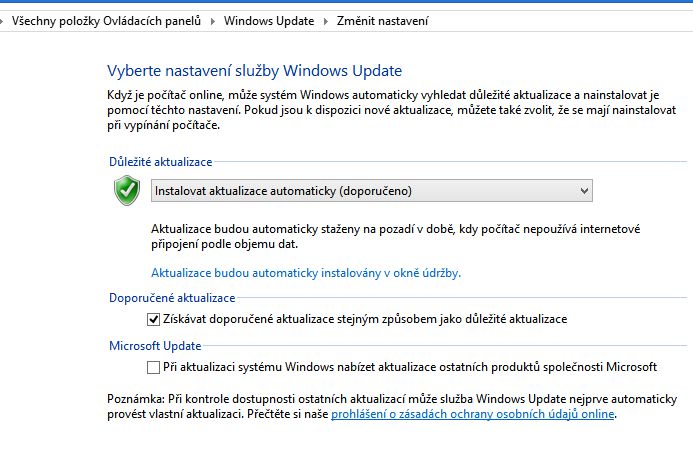Click the label Získávat doporučené aktualizace stejným způsobem
The height and width of the screenshot is (463, 693).
click(x=365, y=319)
